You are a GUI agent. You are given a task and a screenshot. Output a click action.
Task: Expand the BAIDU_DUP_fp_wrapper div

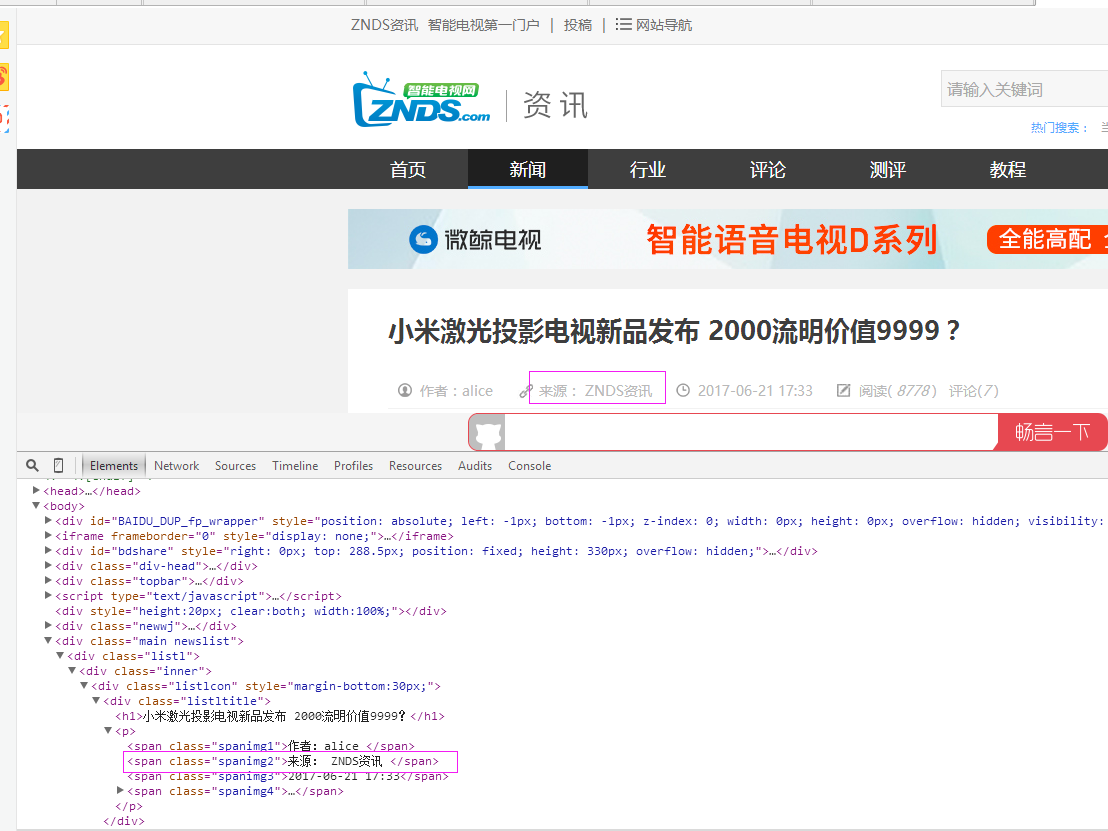pyautogui.click(x=48, y=520)
